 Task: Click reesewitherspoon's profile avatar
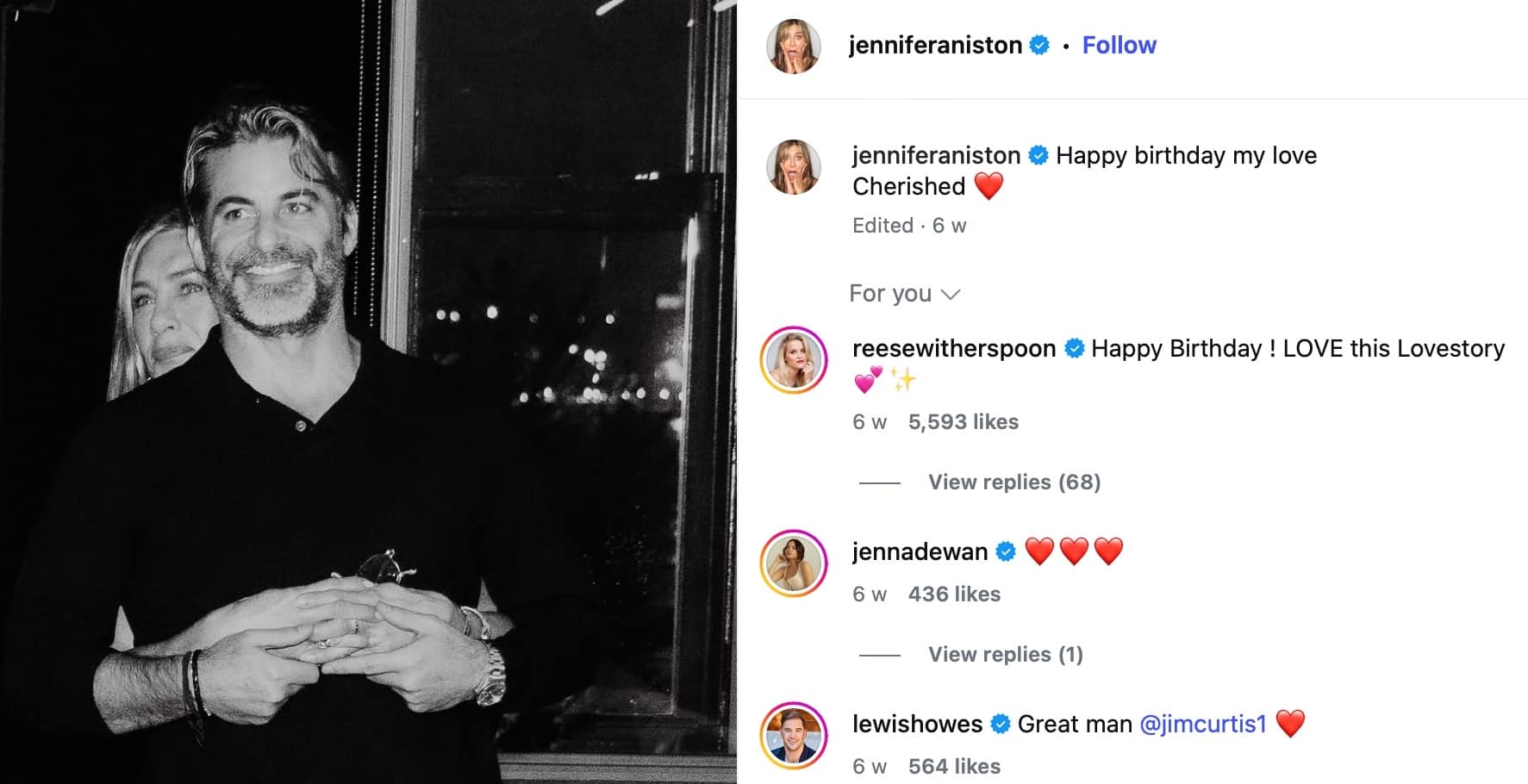(794, 360)
